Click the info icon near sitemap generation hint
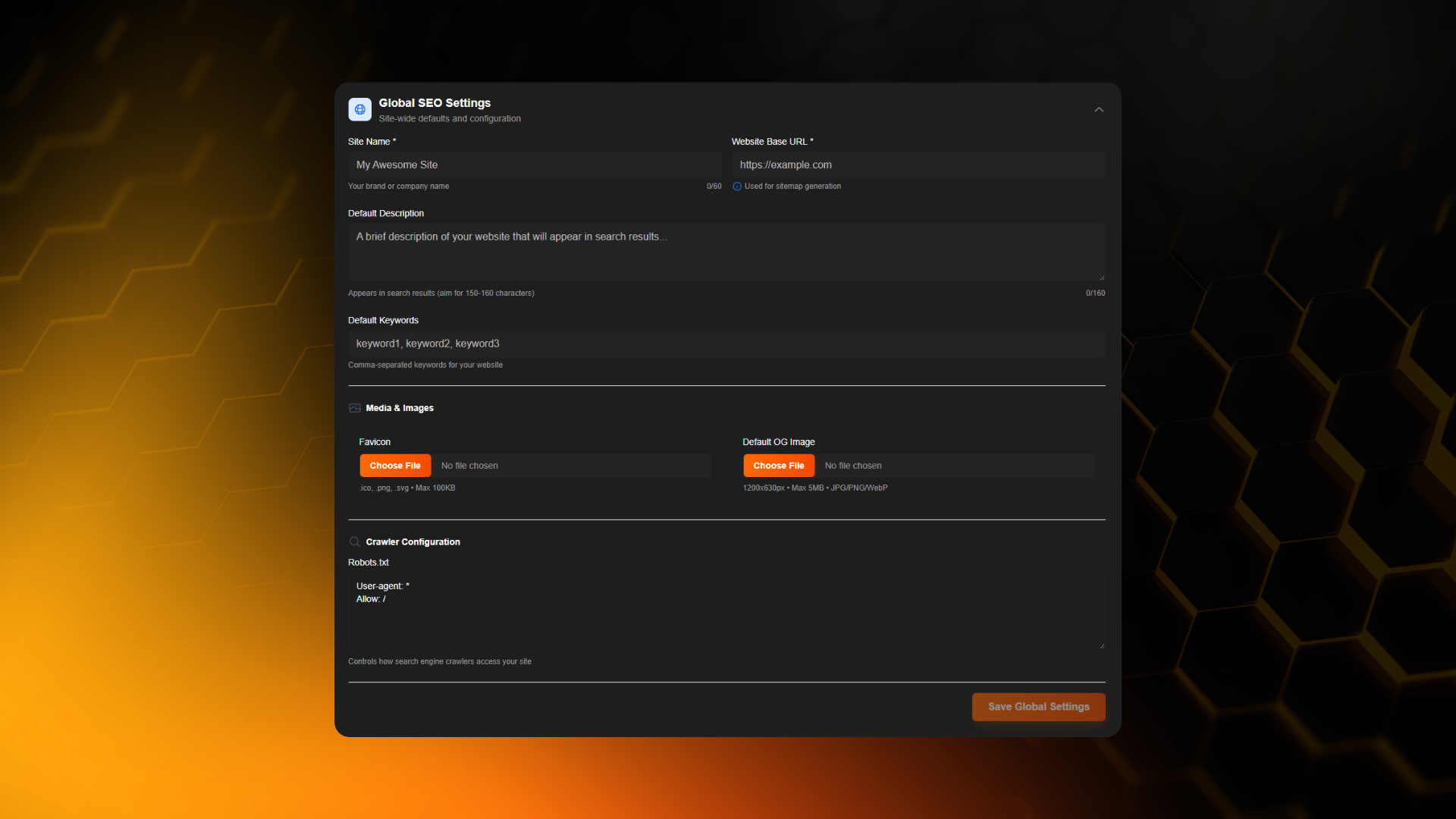 point(736,187)
